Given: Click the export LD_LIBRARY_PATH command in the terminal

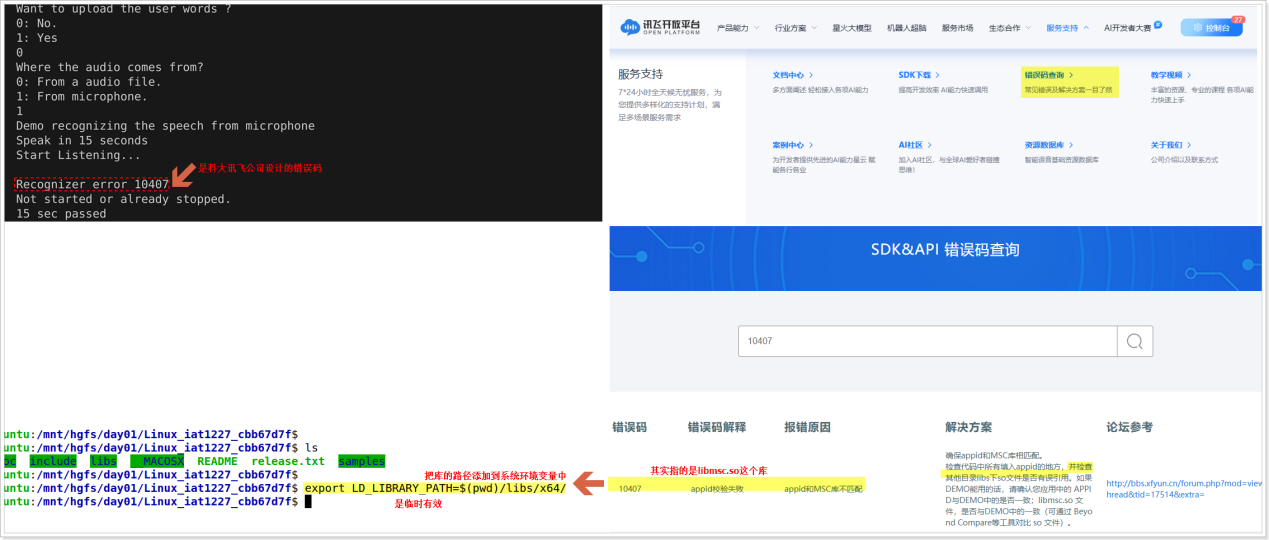Looking at the screenshot, I should tap(435, 488).
